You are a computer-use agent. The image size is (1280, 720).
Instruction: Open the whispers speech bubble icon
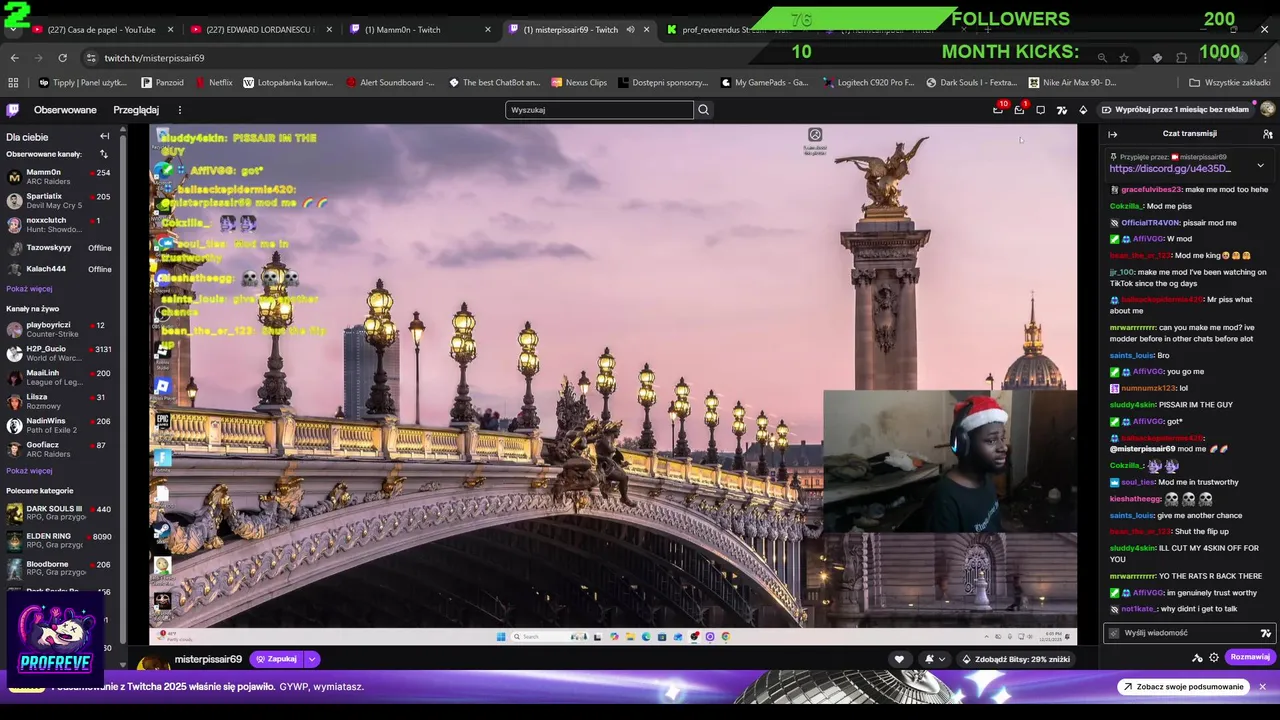(x=1041, y=110)
